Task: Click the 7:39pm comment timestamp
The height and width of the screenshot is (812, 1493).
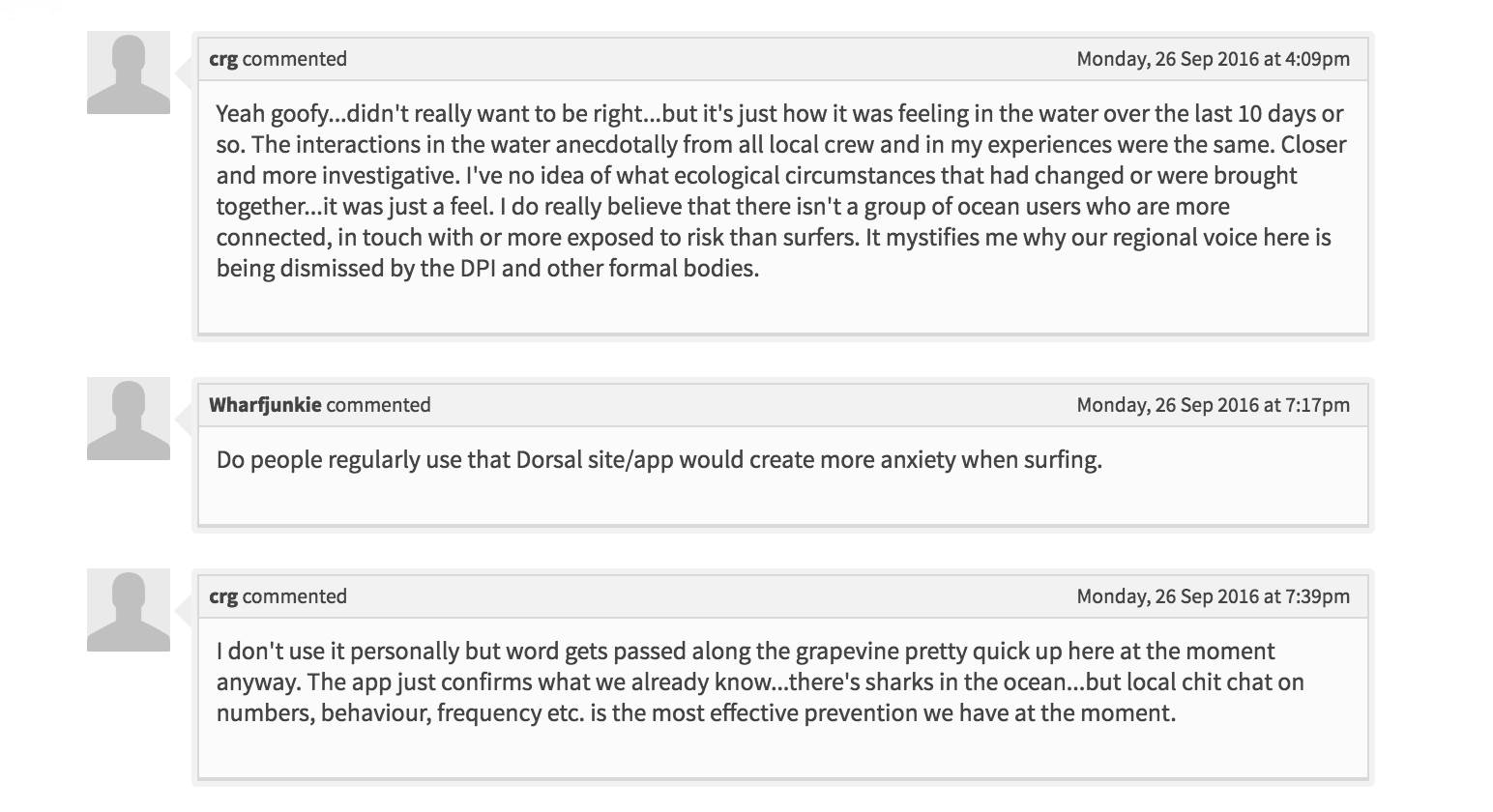Action: (x=1213, y=596)
